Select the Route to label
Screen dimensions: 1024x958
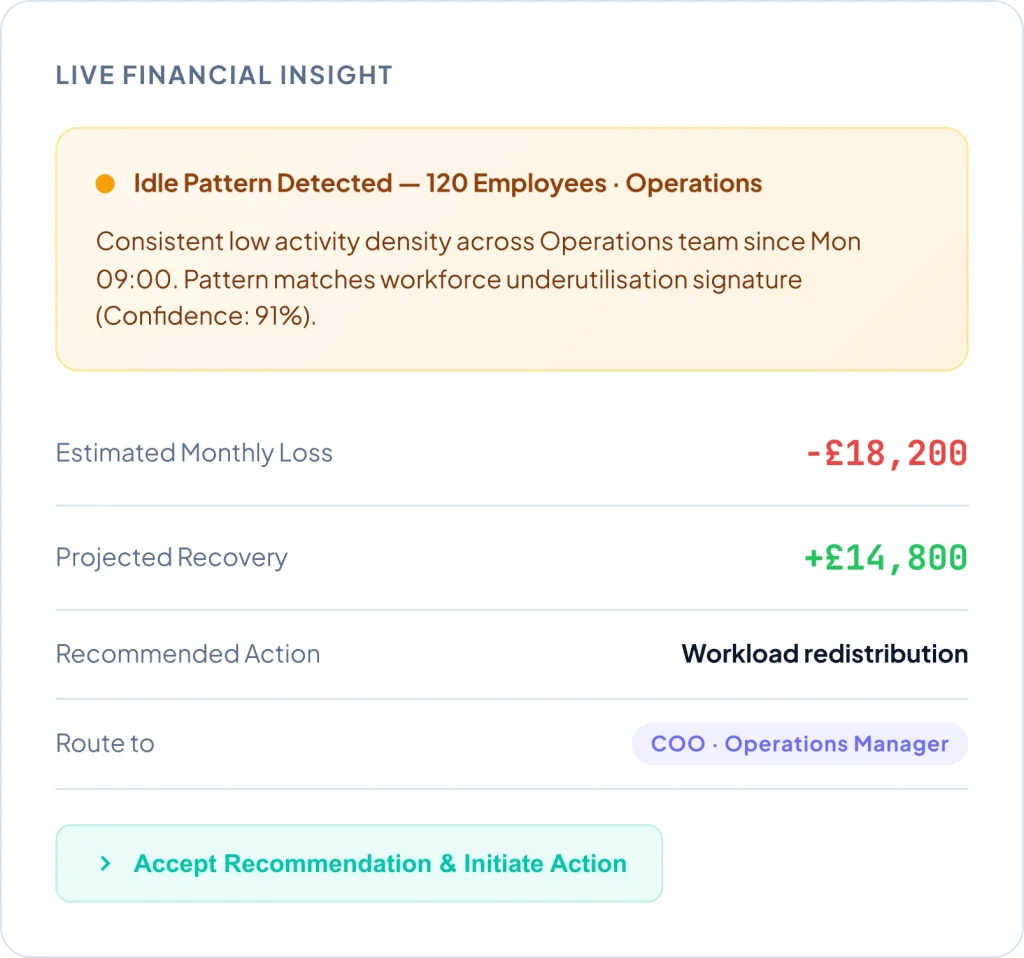pyautogui.click(x=105, y=744)
